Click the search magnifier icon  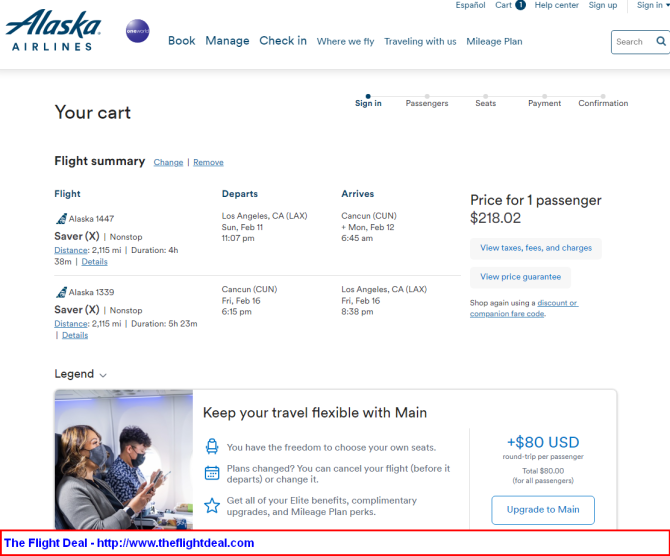[x=661, y=41]
